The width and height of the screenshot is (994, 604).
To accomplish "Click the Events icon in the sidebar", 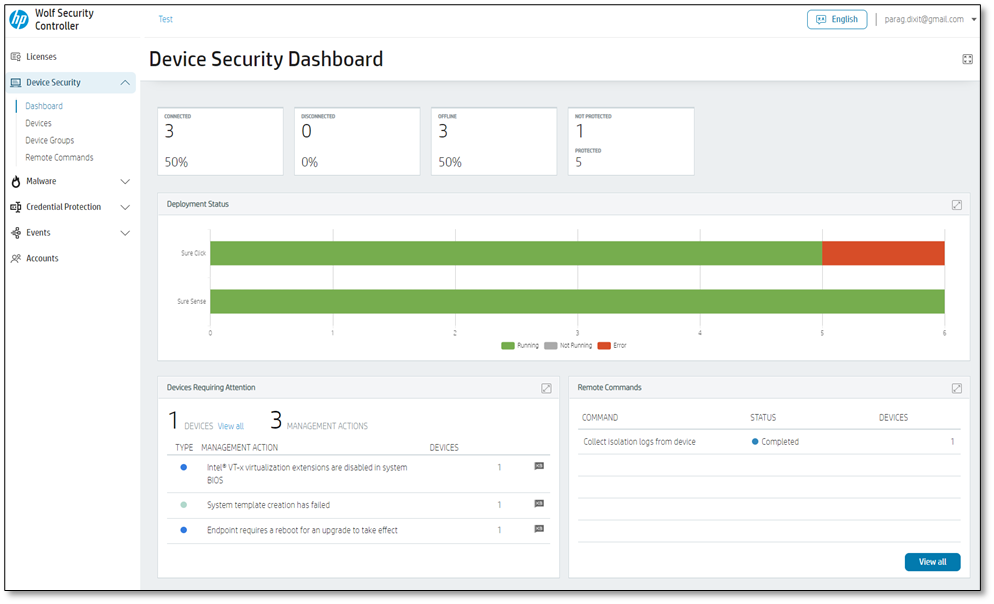I will 15,232.
